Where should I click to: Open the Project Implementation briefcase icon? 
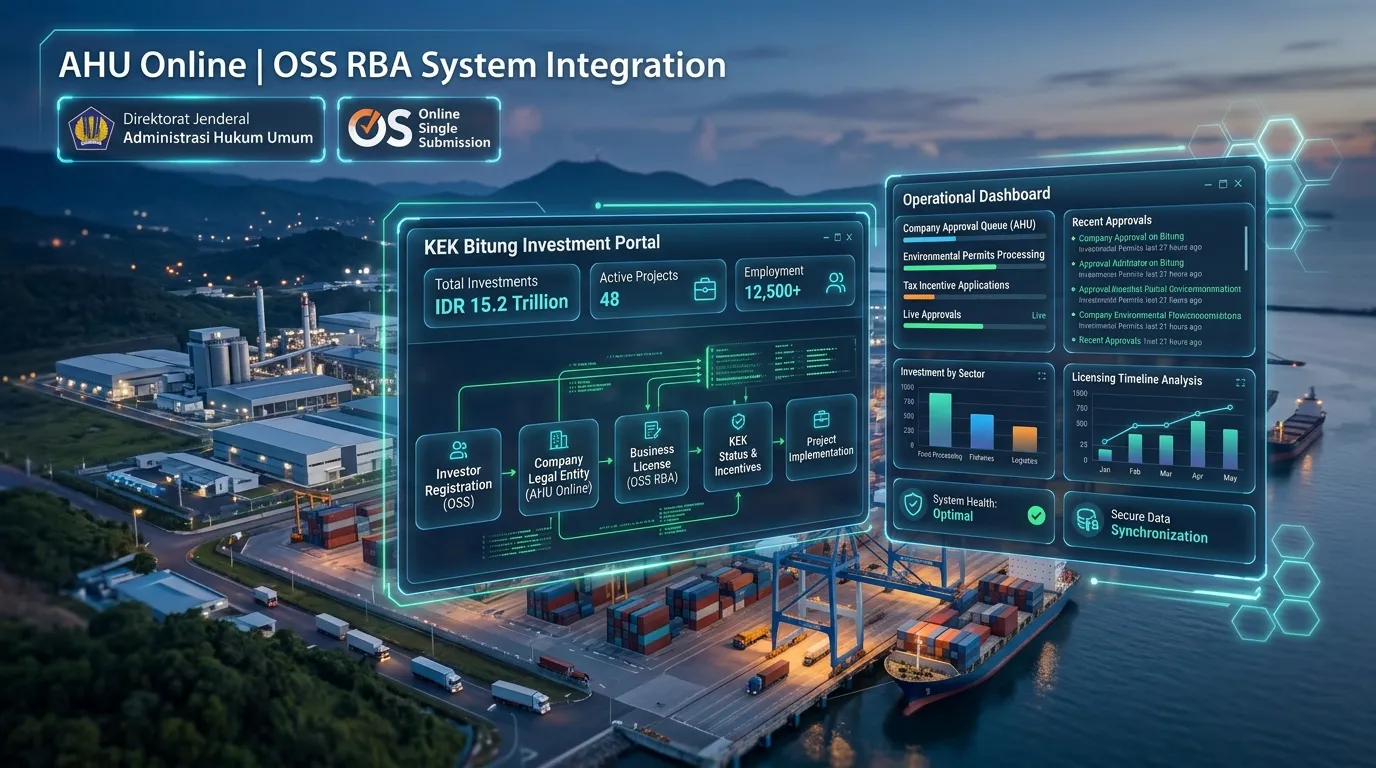(x=821, y=419)
